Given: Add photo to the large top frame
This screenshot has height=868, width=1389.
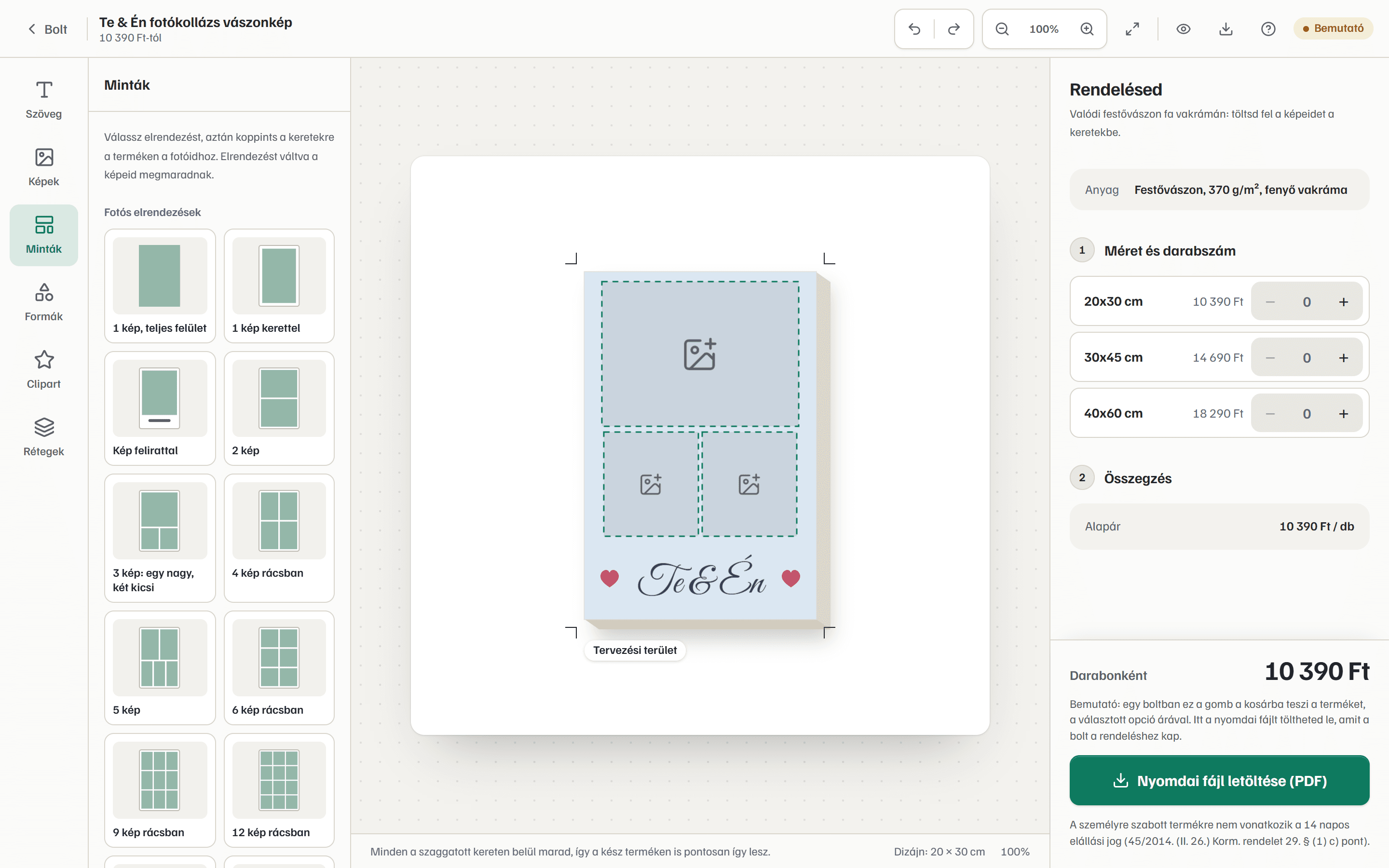Looking at the screenshot, I should tap(700, 353).
